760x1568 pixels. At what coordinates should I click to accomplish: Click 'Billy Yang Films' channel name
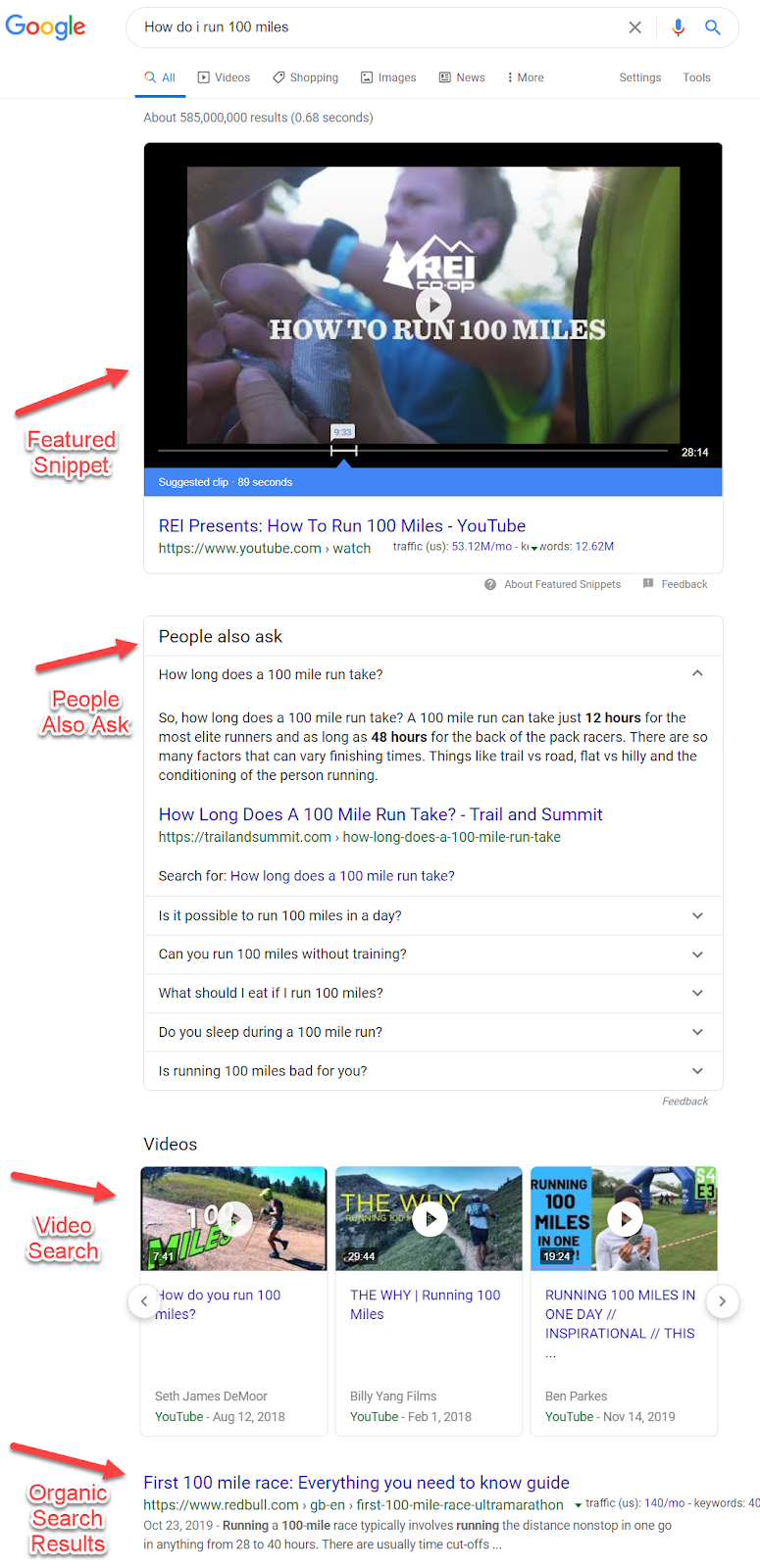pos(393,1396)
